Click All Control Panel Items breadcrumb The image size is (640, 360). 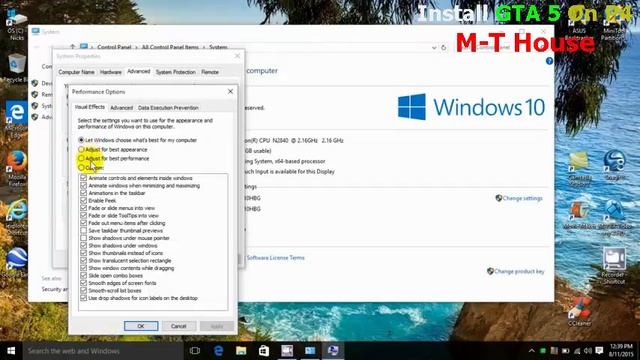(x=170, y=47)
